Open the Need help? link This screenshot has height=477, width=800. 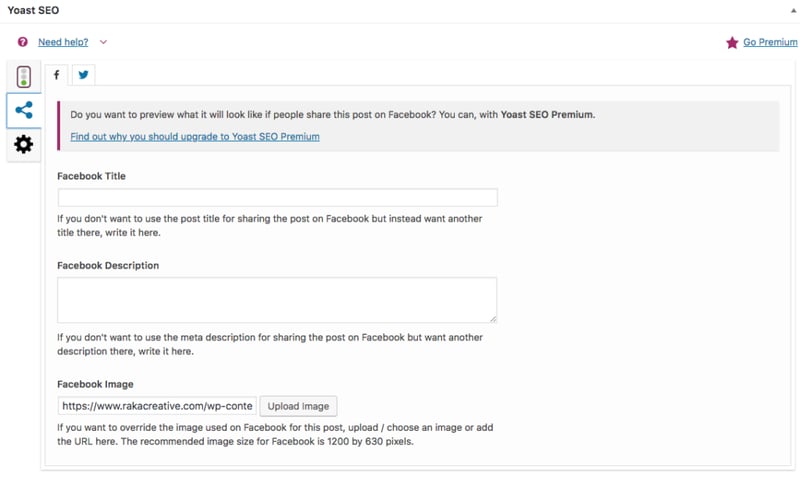click(63, 42)
